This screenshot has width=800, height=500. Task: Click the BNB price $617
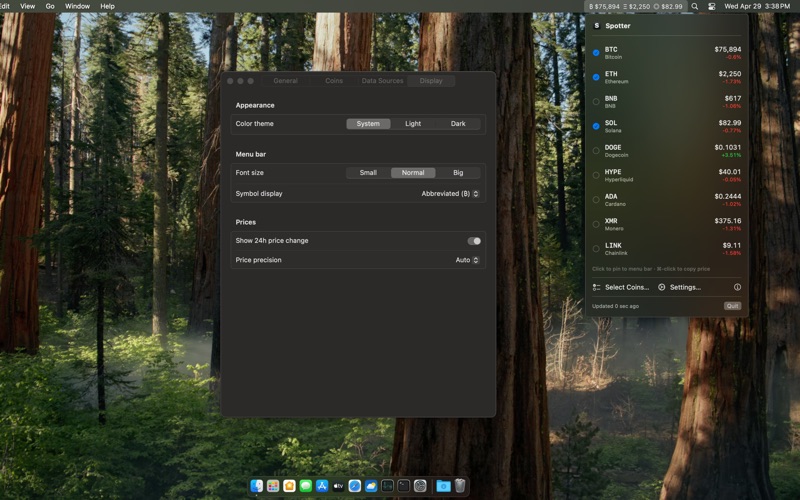(733, 98)
